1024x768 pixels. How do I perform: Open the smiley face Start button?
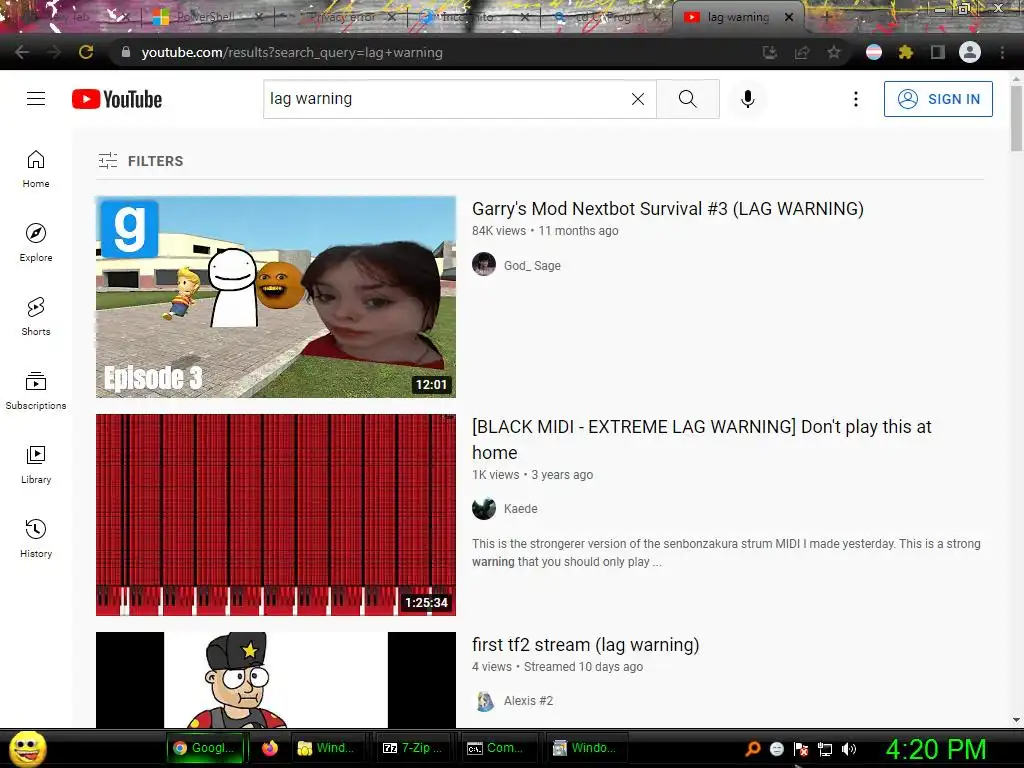27,748
